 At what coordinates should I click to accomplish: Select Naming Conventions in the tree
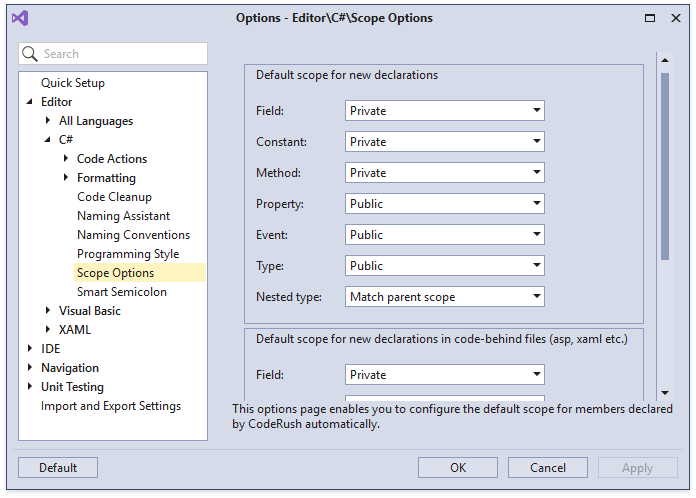[x=133, y=235]
